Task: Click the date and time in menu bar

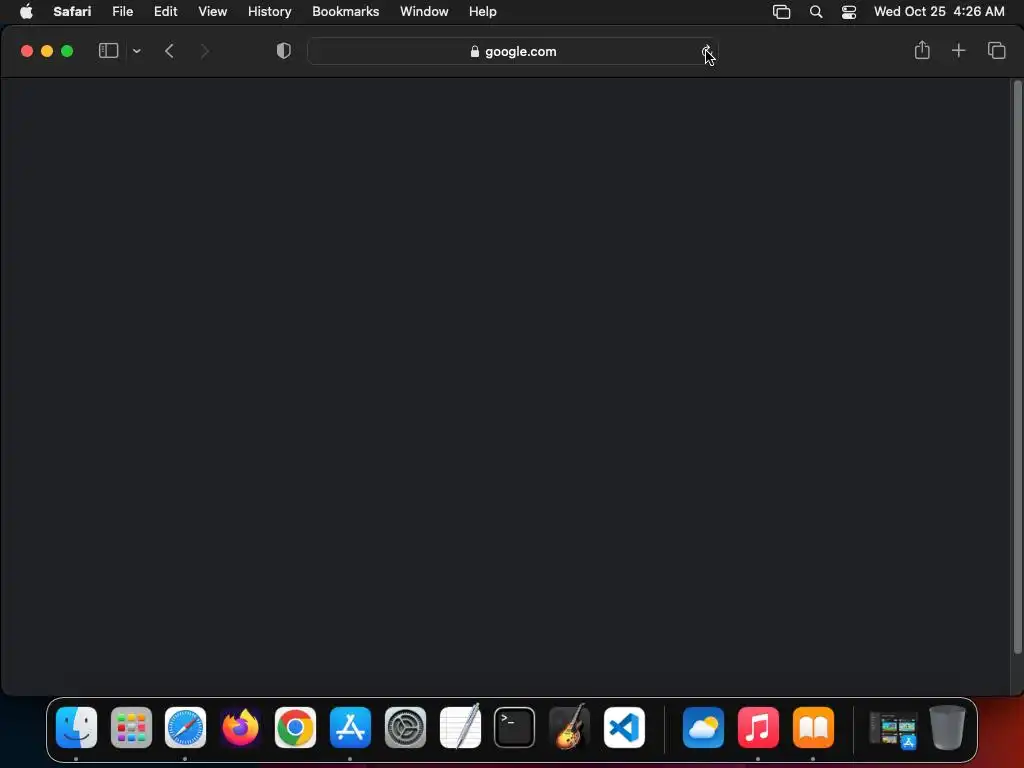Action: pyautogui.click(x=939, y=12)
